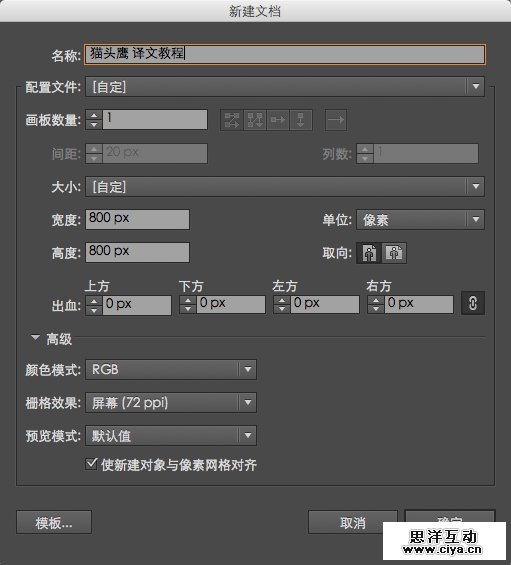Open the 大小 size dropdown

click(285, 187)
